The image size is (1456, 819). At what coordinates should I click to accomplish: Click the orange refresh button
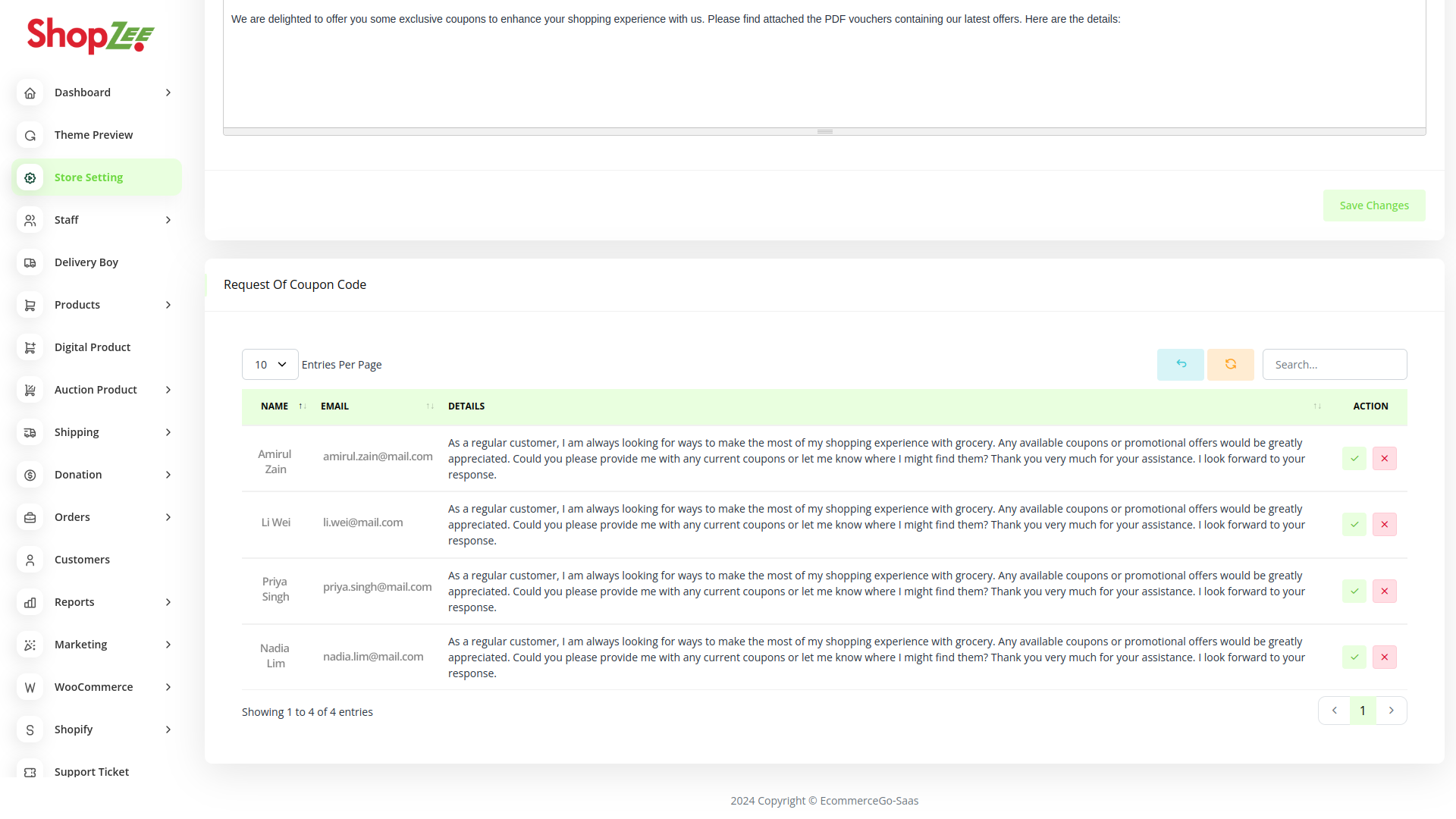tap(1230, 365)
